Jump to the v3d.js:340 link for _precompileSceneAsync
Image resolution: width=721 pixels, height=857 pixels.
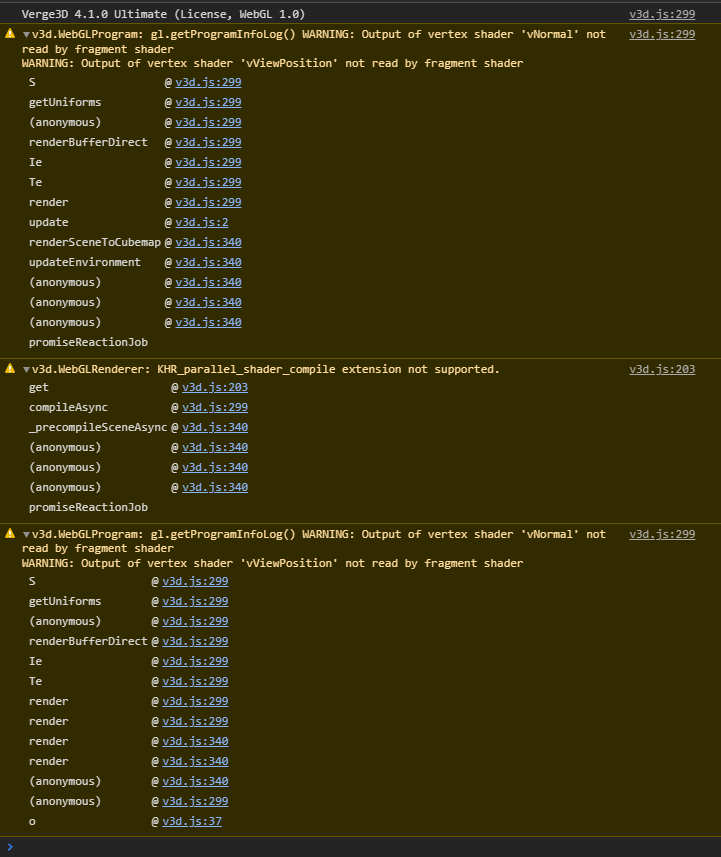[215, 427]
